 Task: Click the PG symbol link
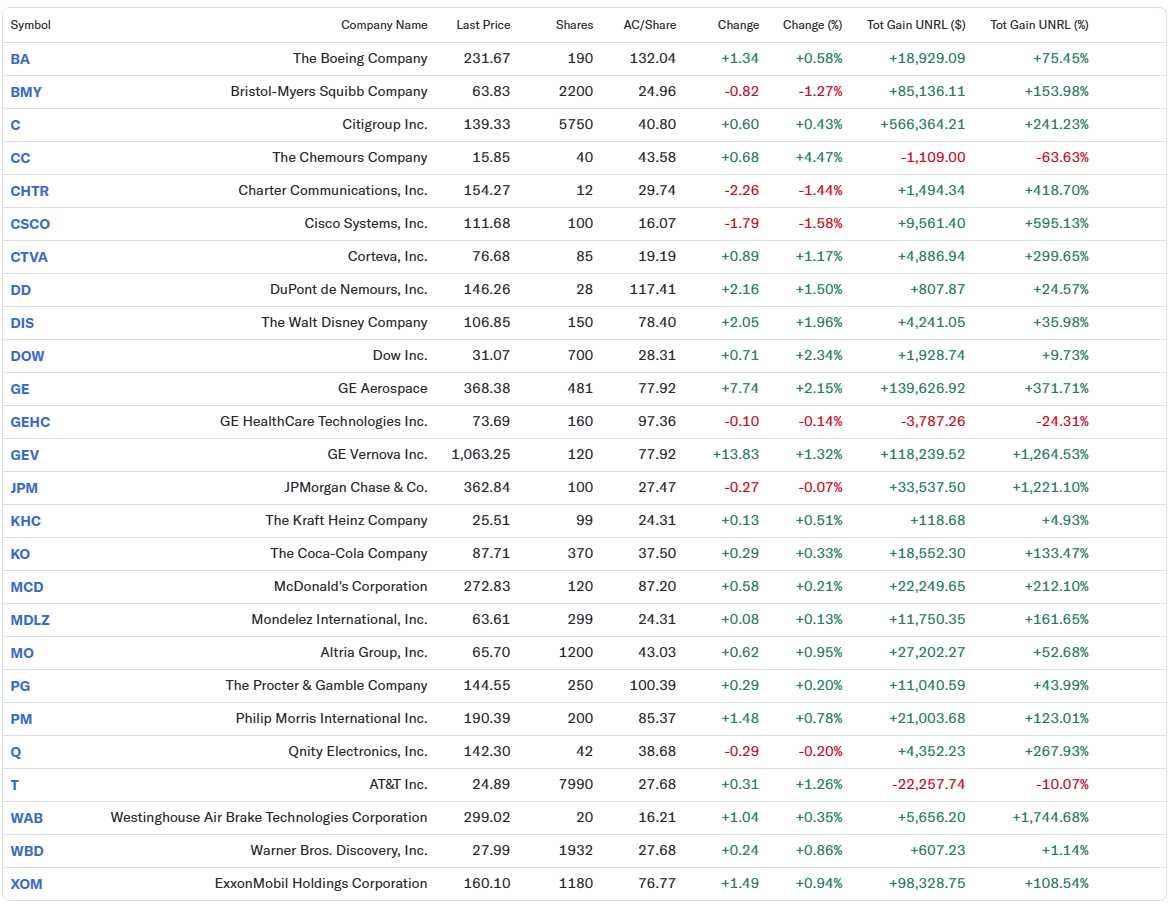(x=20, y=686)
